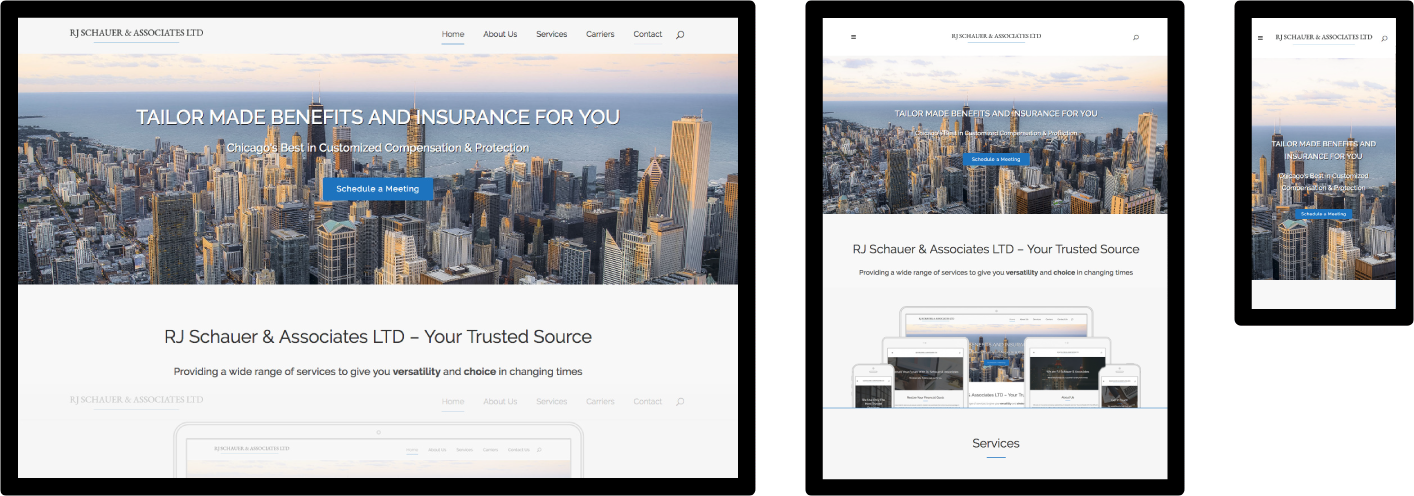This screenshot has height=496, width=1414.
Task: Click the search icon in the tablet view
Action: [x=1136, y=37]
